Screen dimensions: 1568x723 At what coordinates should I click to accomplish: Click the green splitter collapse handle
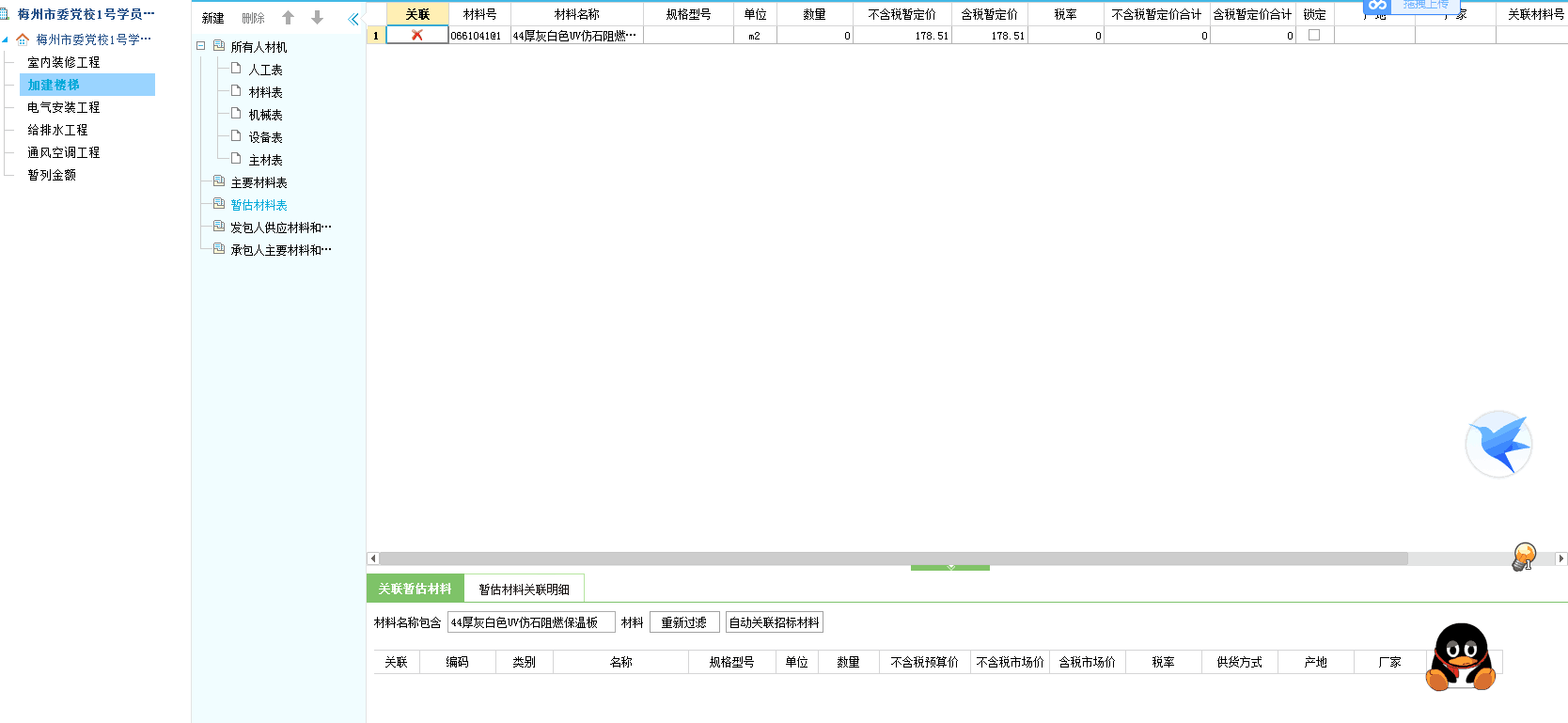point(950,568)
